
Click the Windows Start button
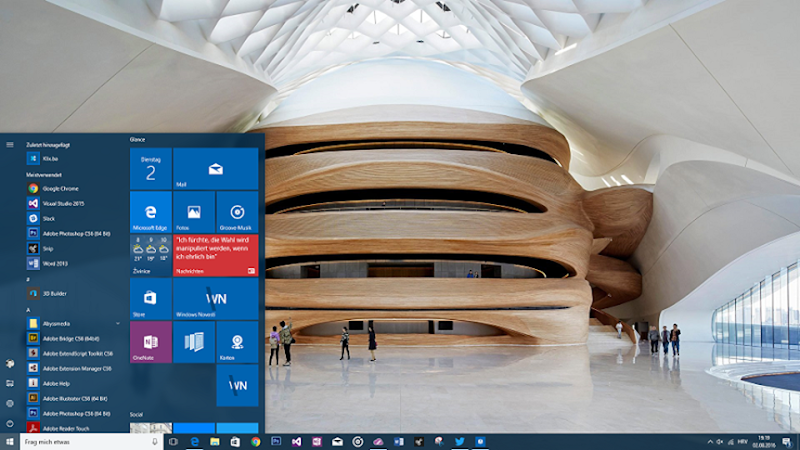point(10,442)
